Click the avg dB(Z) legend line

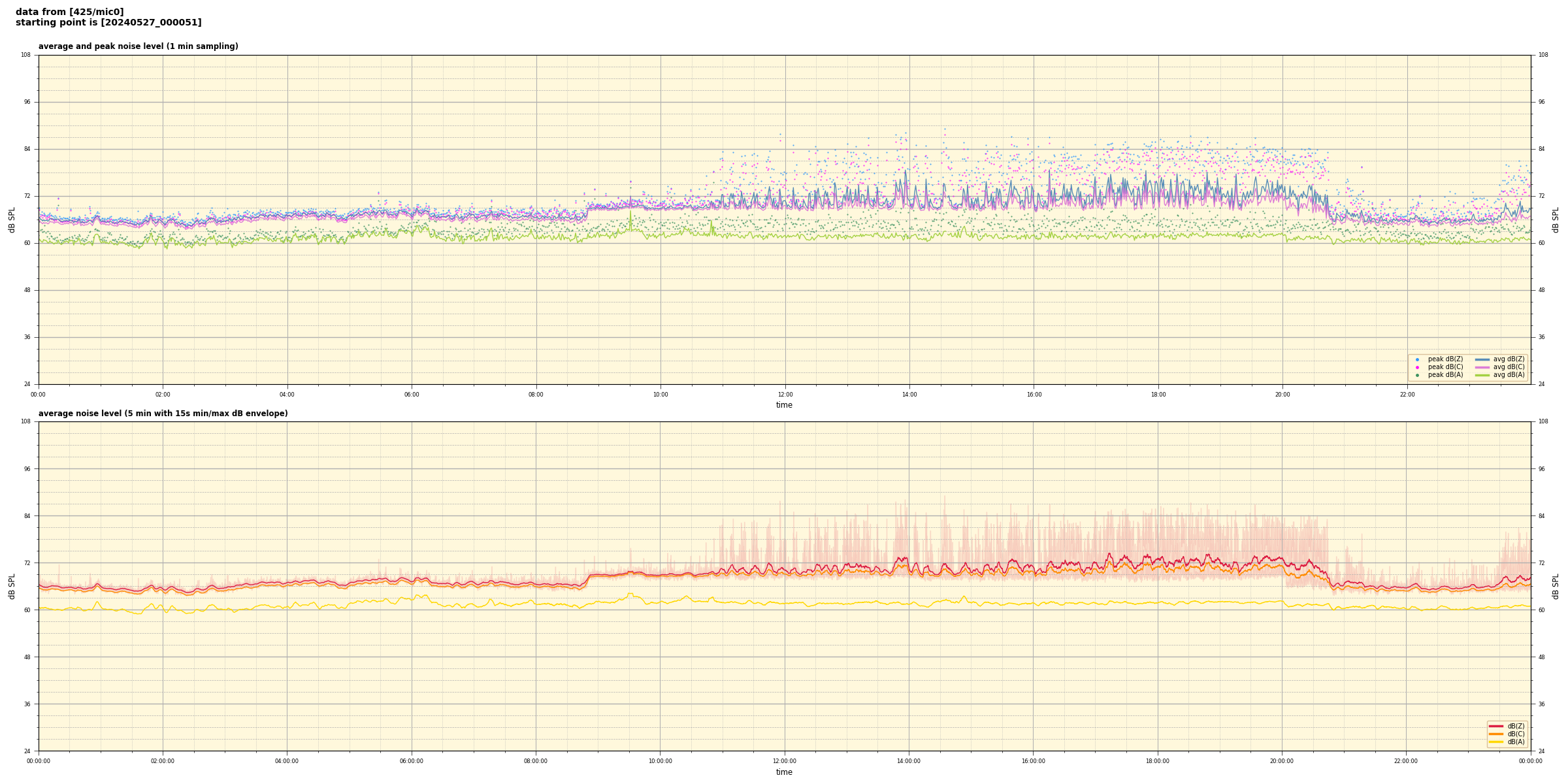1482,359
